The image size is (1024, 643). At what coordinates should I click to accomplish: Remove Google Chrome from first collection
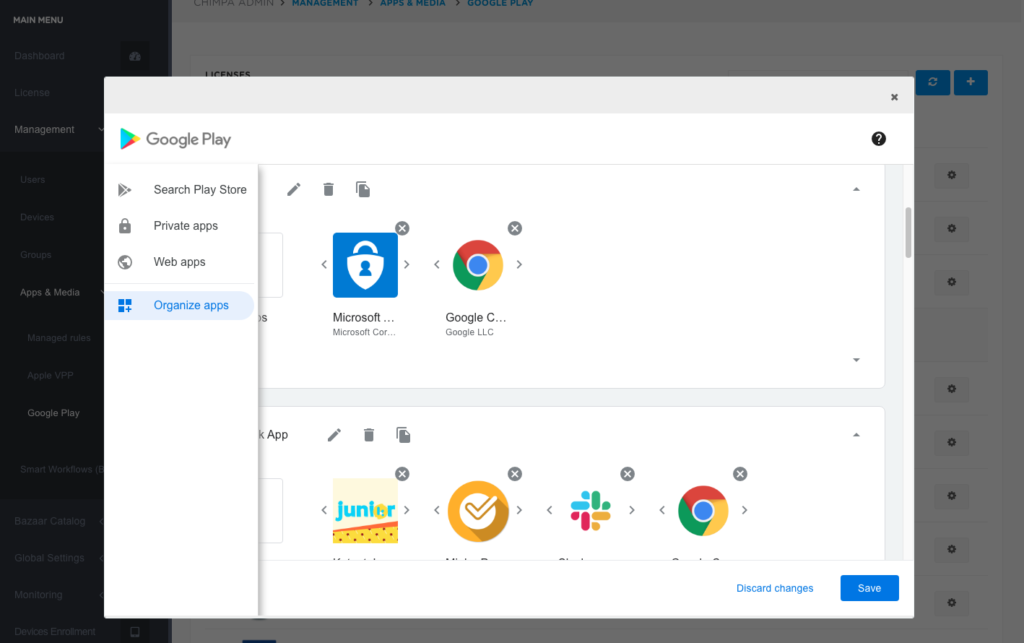click(x=515, y=228)
